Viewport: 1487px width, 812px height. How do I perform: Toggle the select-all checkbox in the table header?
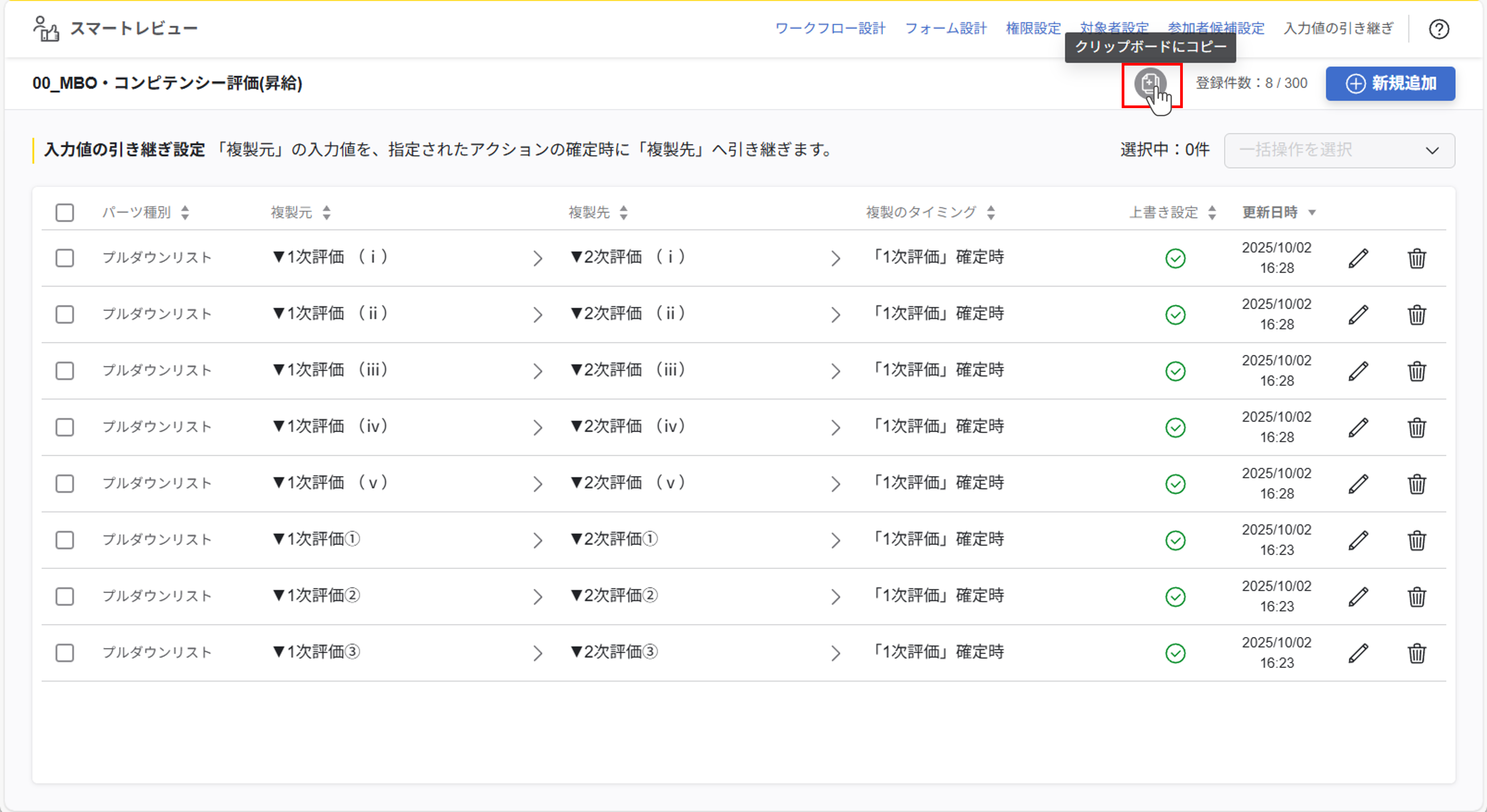[x=65, y=213]
